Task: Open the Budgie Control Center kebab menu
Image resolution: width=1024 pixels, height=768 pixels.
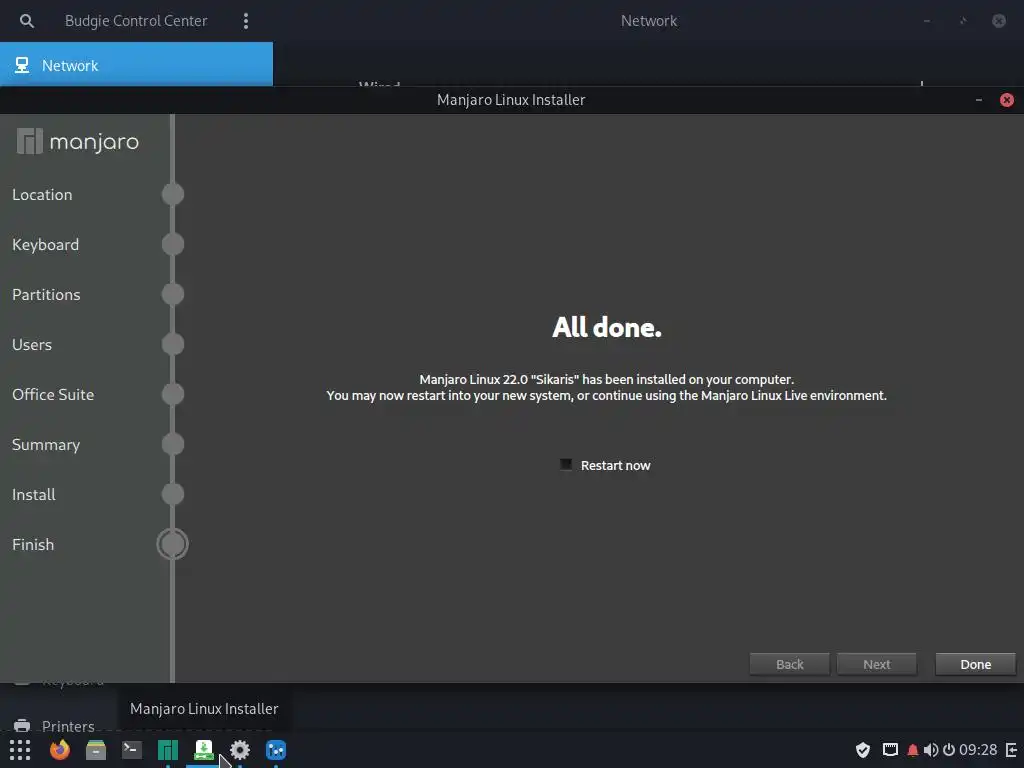Action: click(x=246, y=21)
